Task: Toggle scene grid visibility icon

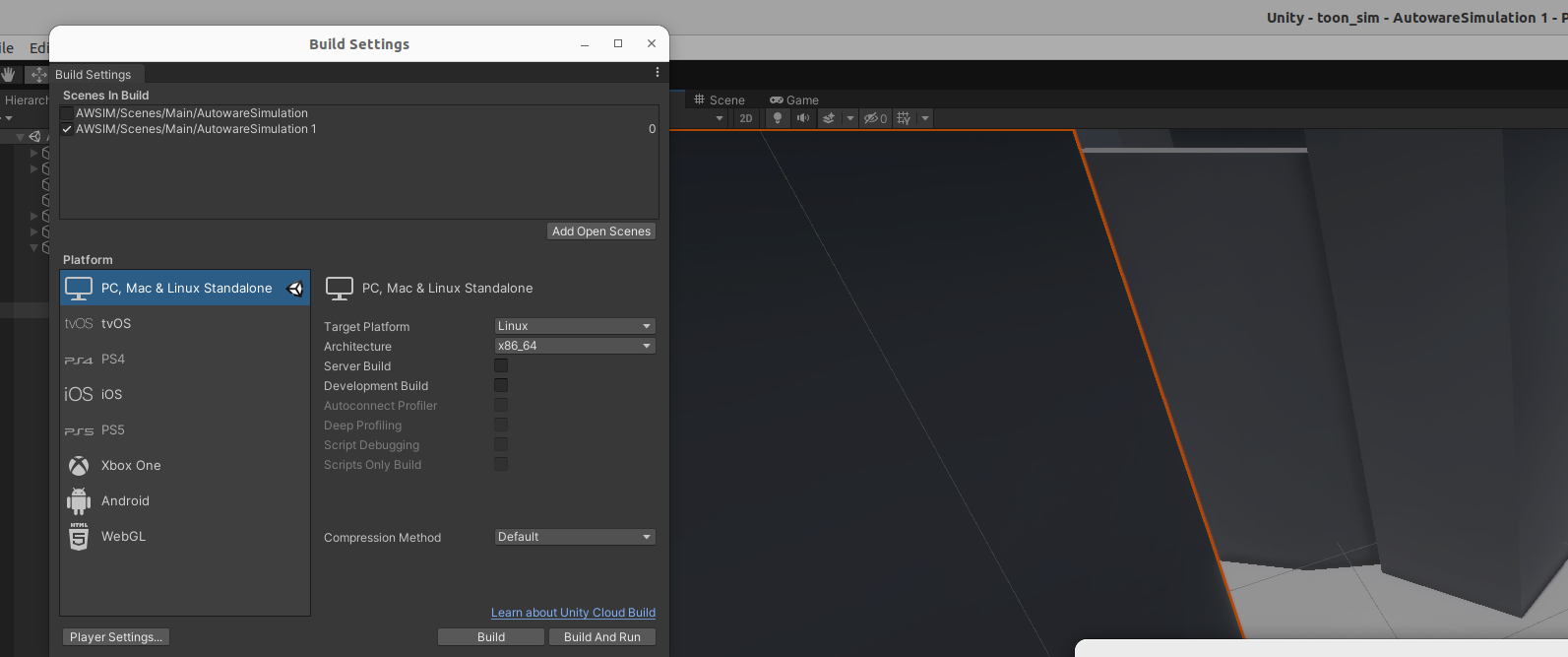Action: click(x=904, y=118)
